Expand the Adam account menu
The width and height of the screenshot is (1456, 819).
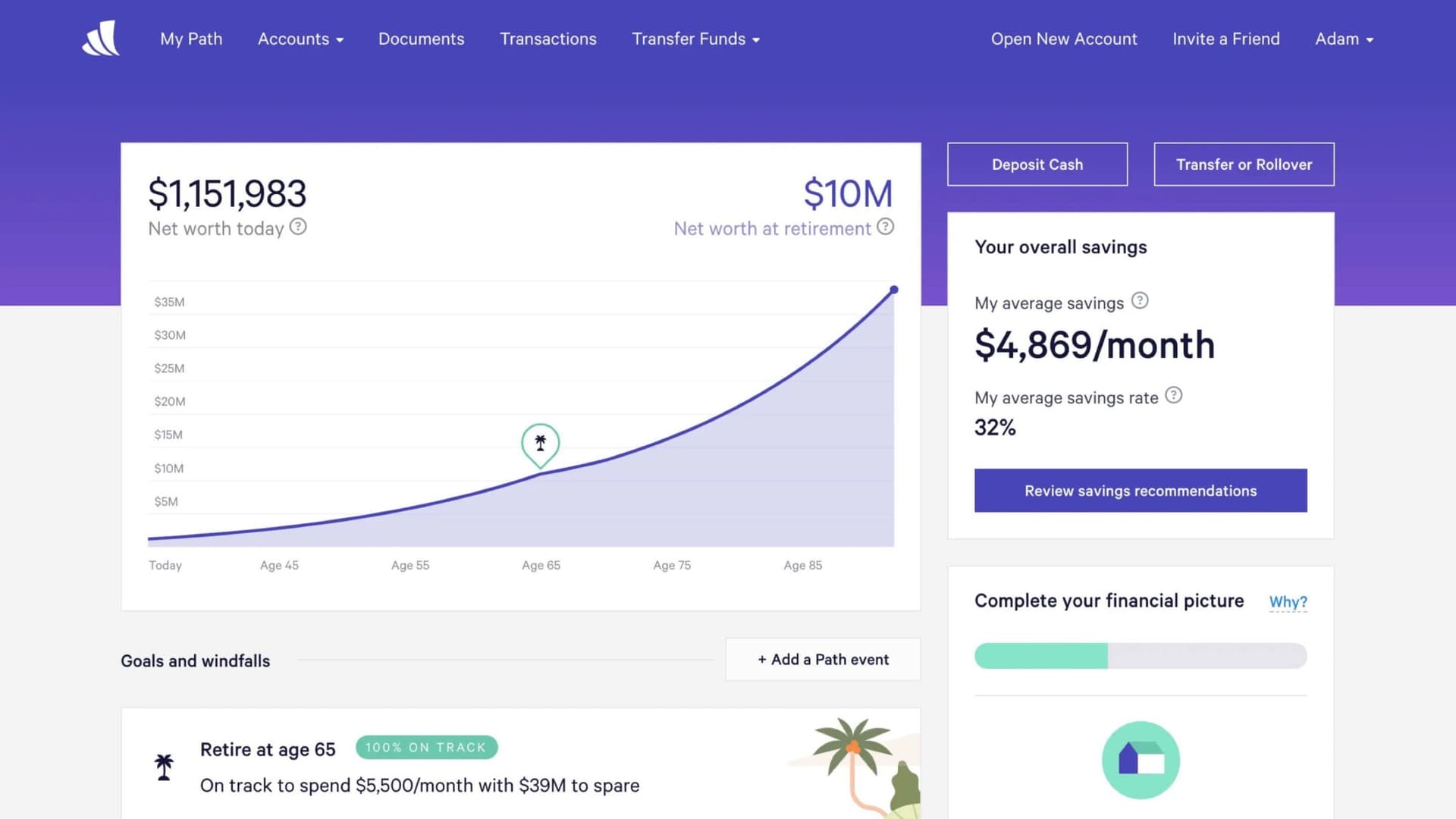coord(1343,39)
